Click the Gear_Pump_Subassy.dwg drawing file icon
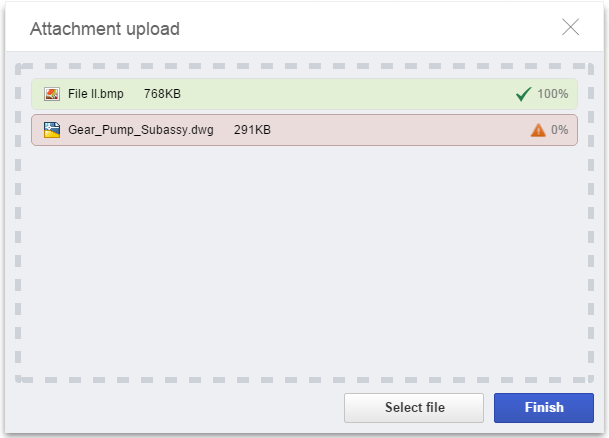The image size is (609, 438). [52, 130]
